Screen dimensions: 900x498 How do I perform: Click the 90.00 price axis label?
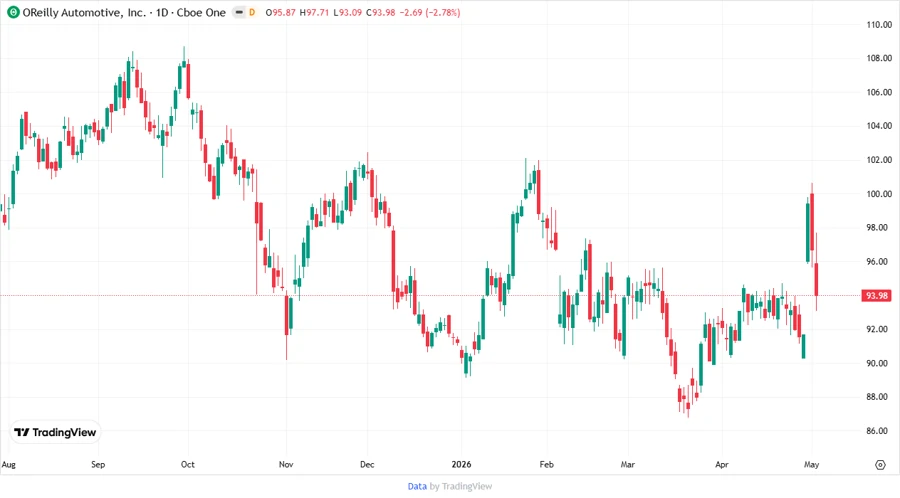click(877, 363)
